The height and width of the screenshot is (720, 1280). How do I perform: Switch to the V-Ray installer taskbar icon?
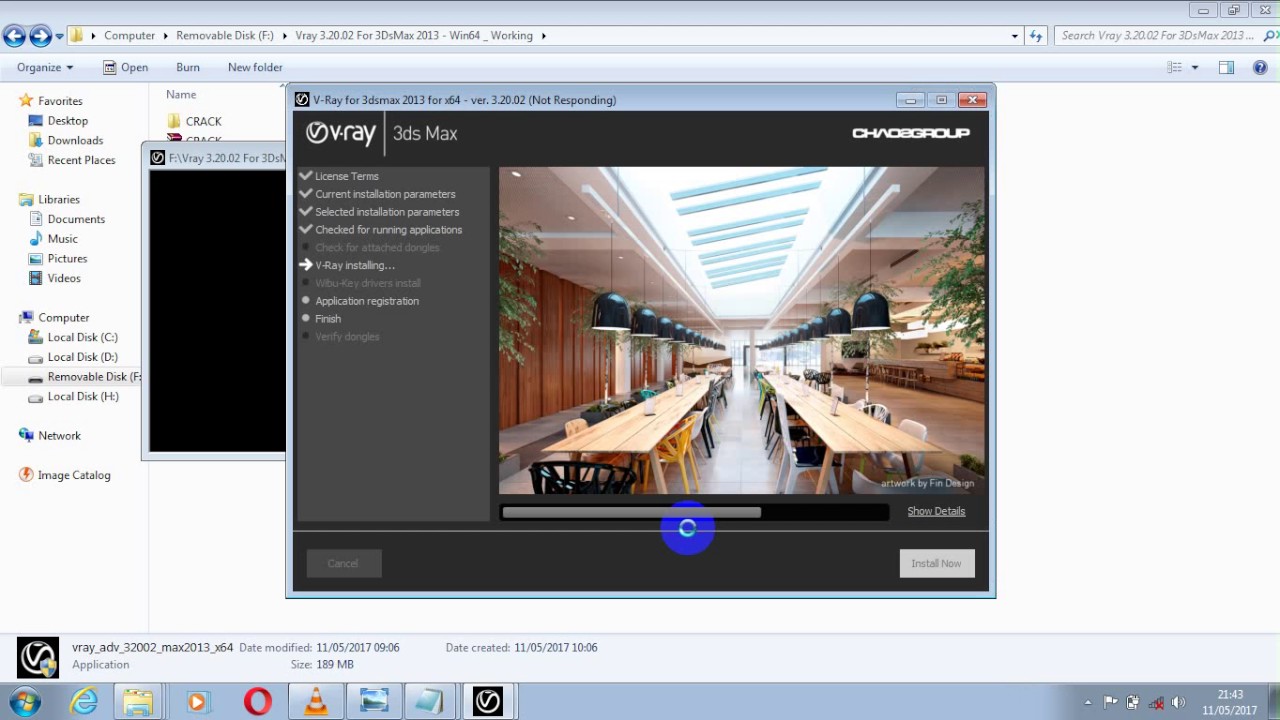point(488,702)
